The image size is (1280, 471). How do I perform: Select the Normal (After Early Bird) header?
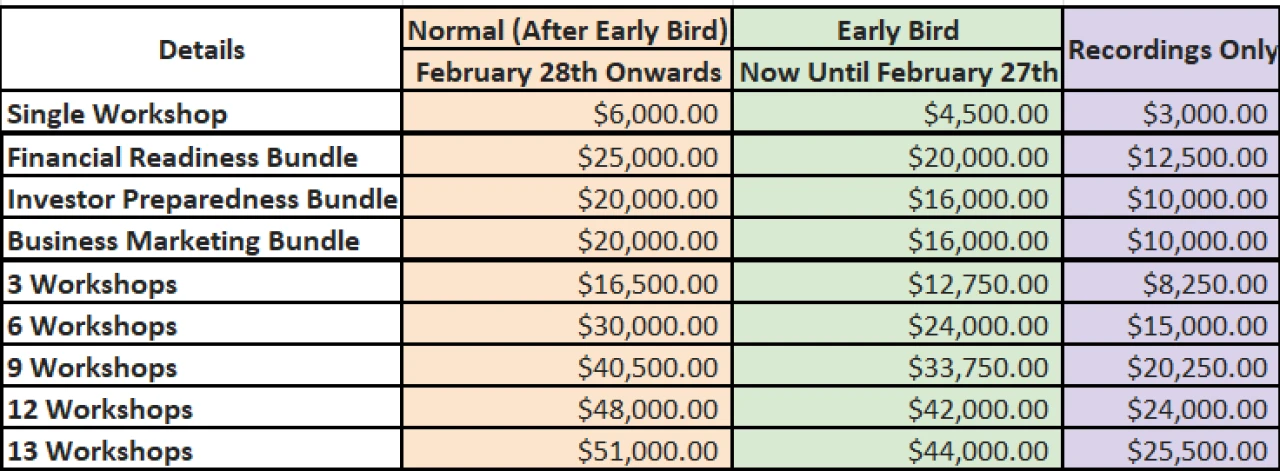(567, 30)
